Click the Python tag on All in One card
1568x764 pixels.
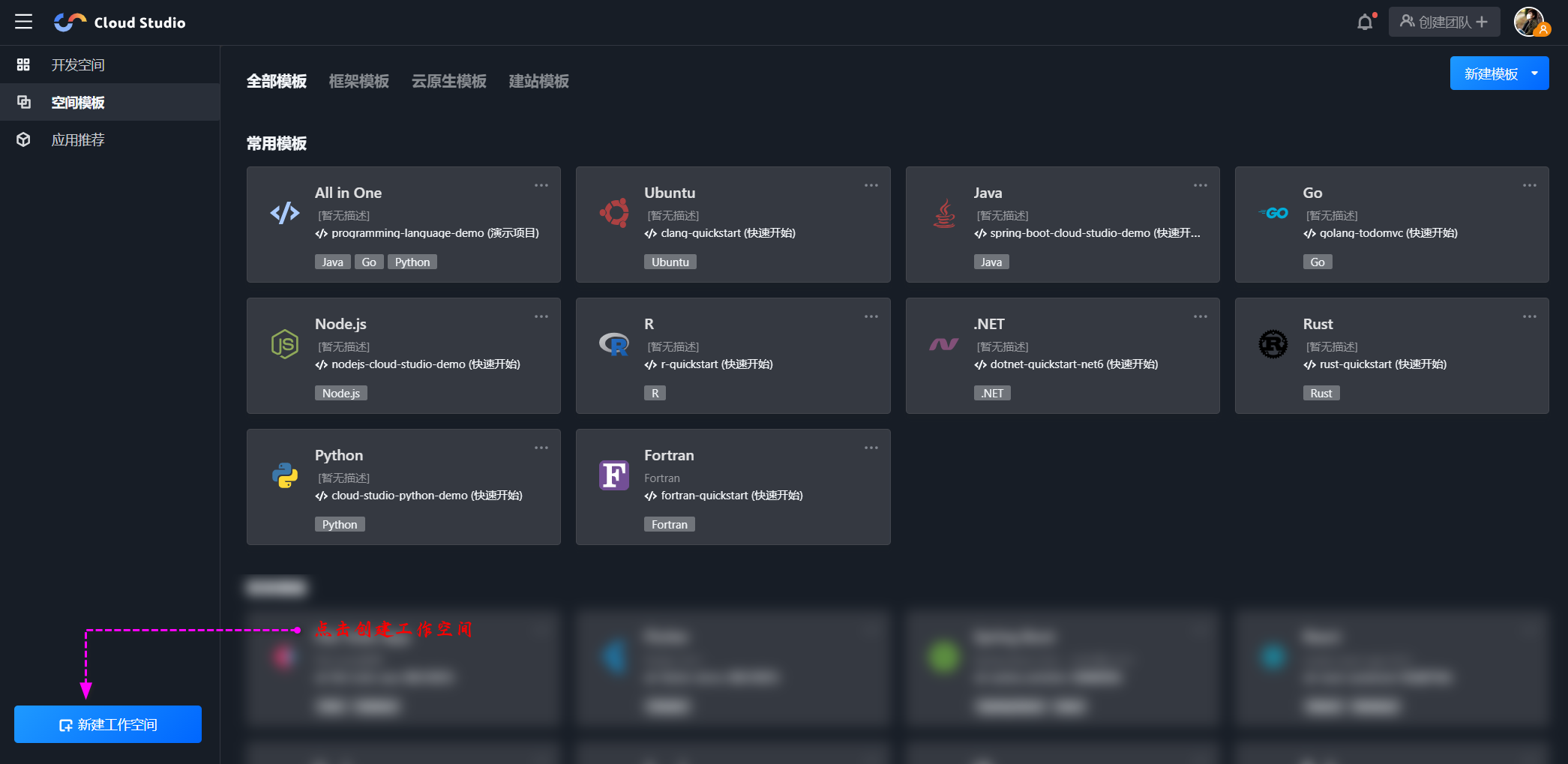pos(412,262)
